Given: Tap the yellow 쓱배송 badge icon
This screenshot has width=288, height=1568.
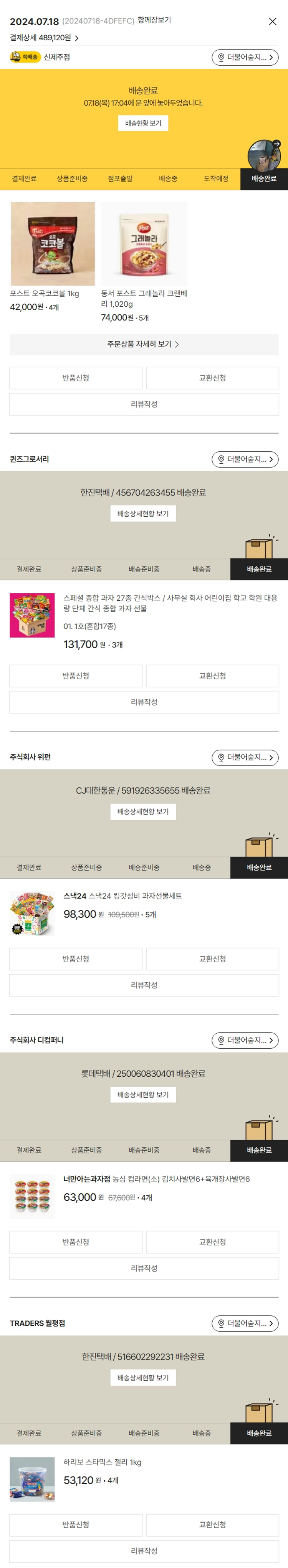Looking at the screenshot, I should [24, 56].
